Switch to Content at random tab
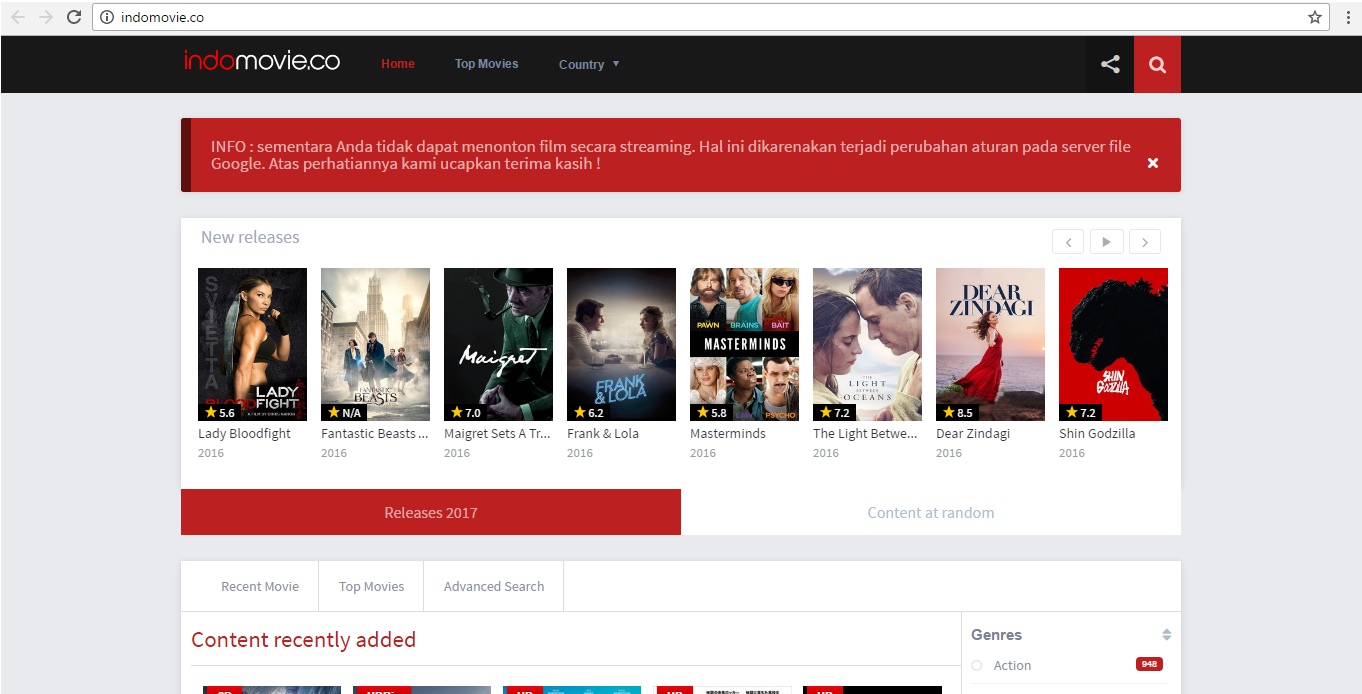The height and width of the screenshot is (694, 1362). coord(931,512)
